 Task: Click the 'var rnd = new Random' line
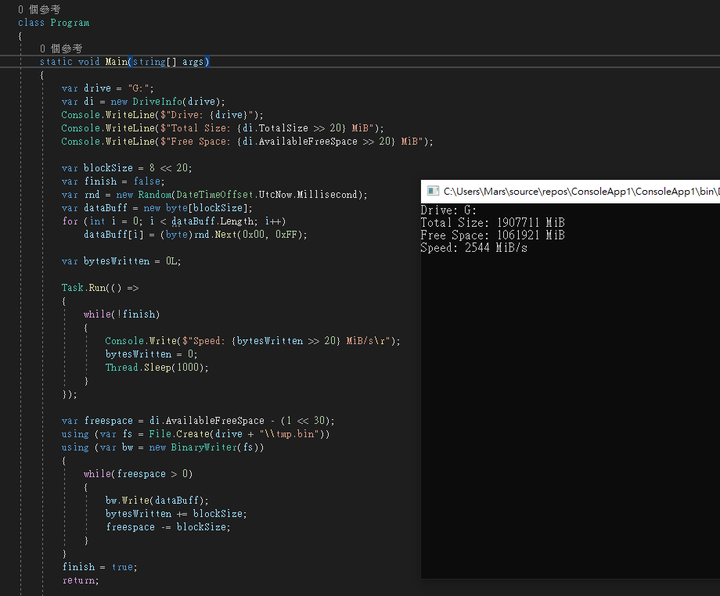[x=214, y=195]
